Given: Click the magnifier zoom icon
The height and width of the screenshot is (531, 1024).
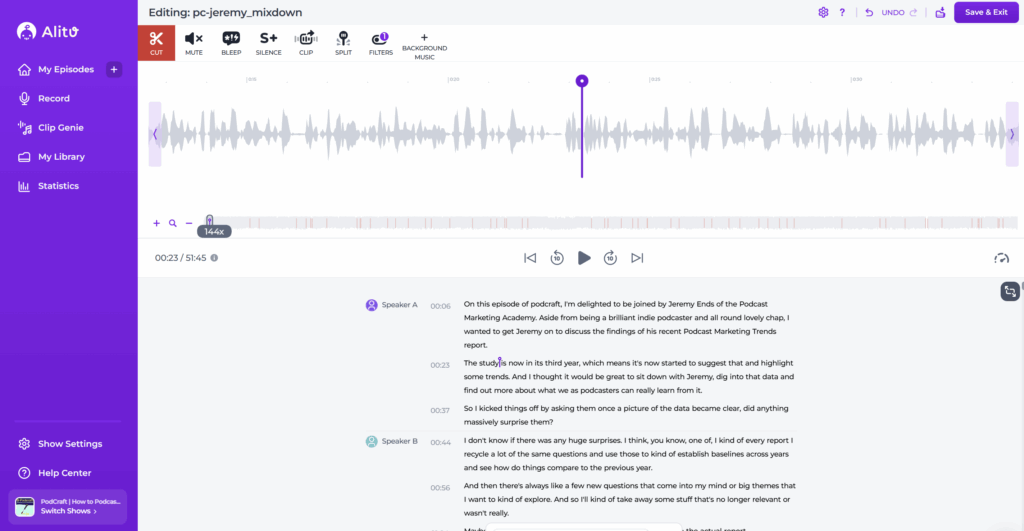Looking at the screenshot, I should pyautogui.click(x=173, y=223).
